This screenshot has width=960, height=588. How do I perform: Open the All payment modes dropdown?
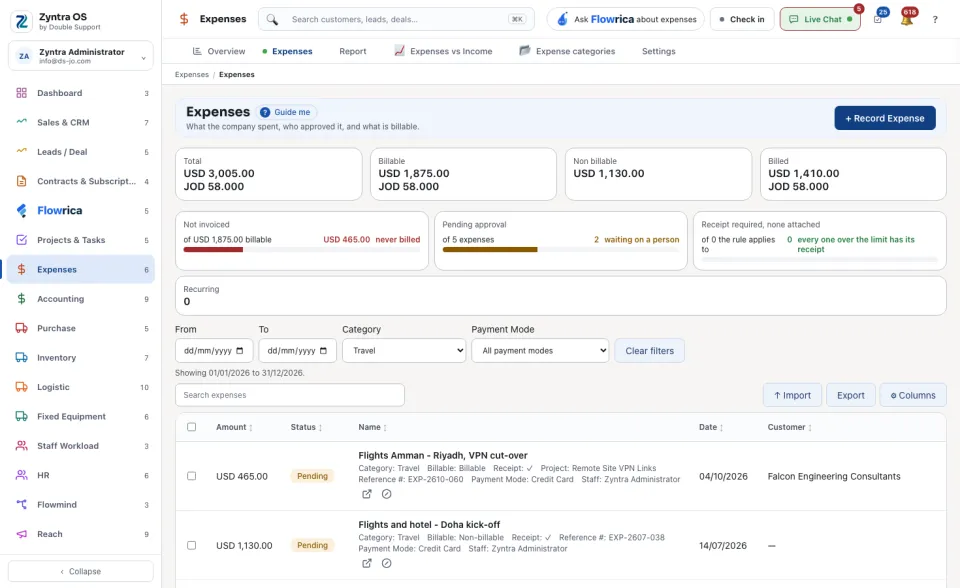tap(540, 350)
